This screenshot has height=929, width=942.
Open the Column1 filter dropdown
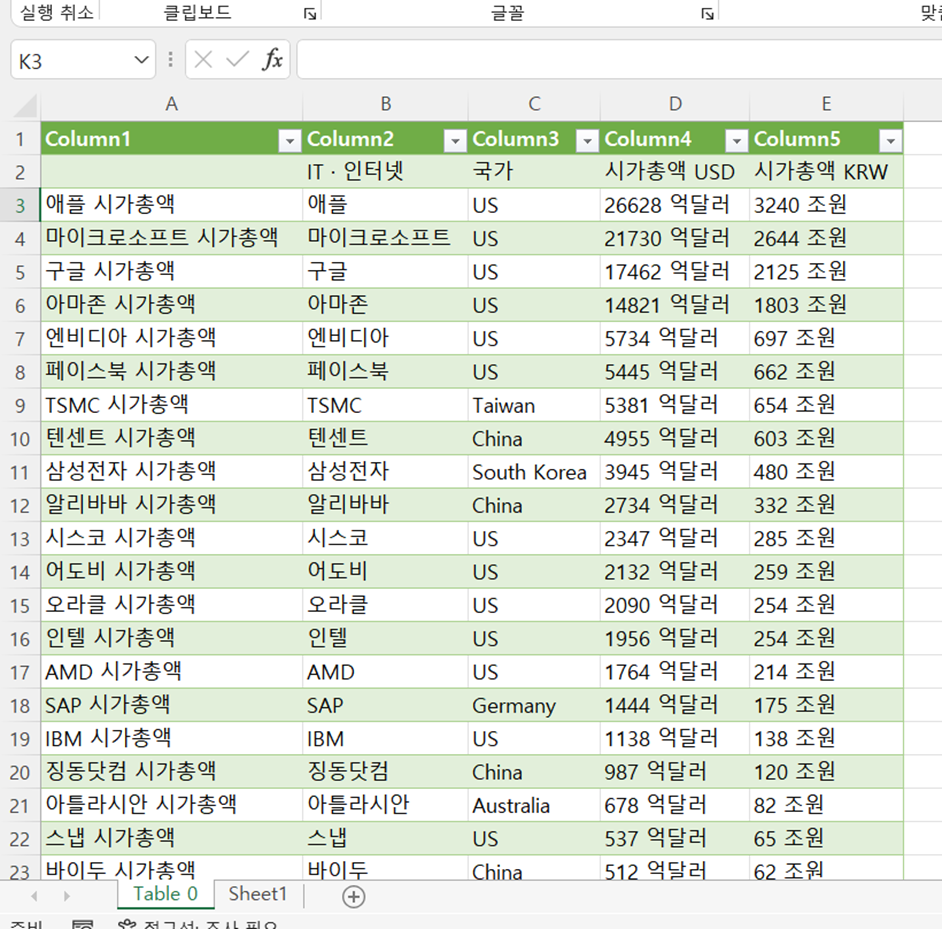(x=290, y=141)
